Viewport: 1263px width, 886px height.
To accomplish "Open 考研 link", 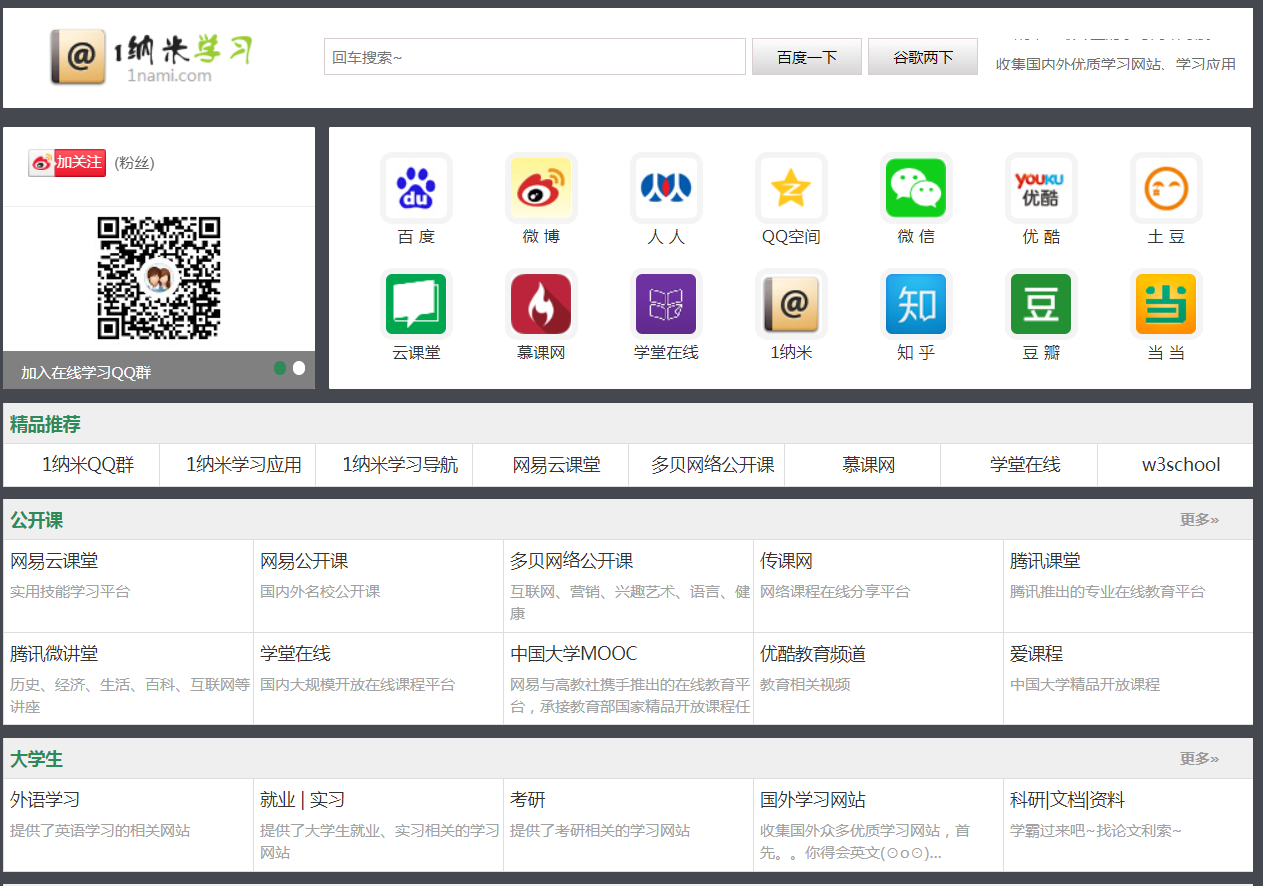I will click(x=528, y=800).
